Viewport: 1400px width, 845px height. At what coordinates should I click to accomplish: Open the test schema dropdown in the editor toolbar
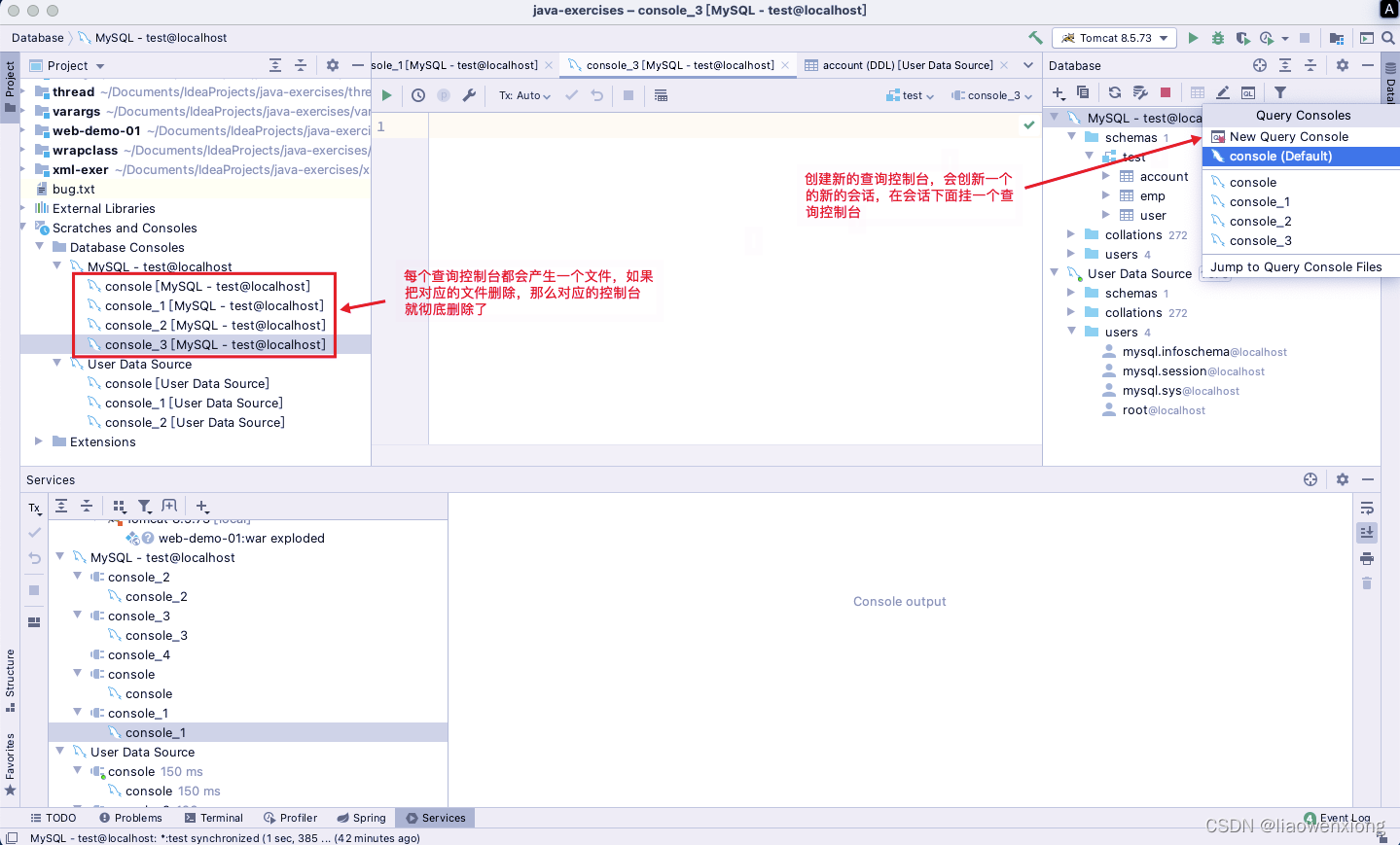click(911, 95)
